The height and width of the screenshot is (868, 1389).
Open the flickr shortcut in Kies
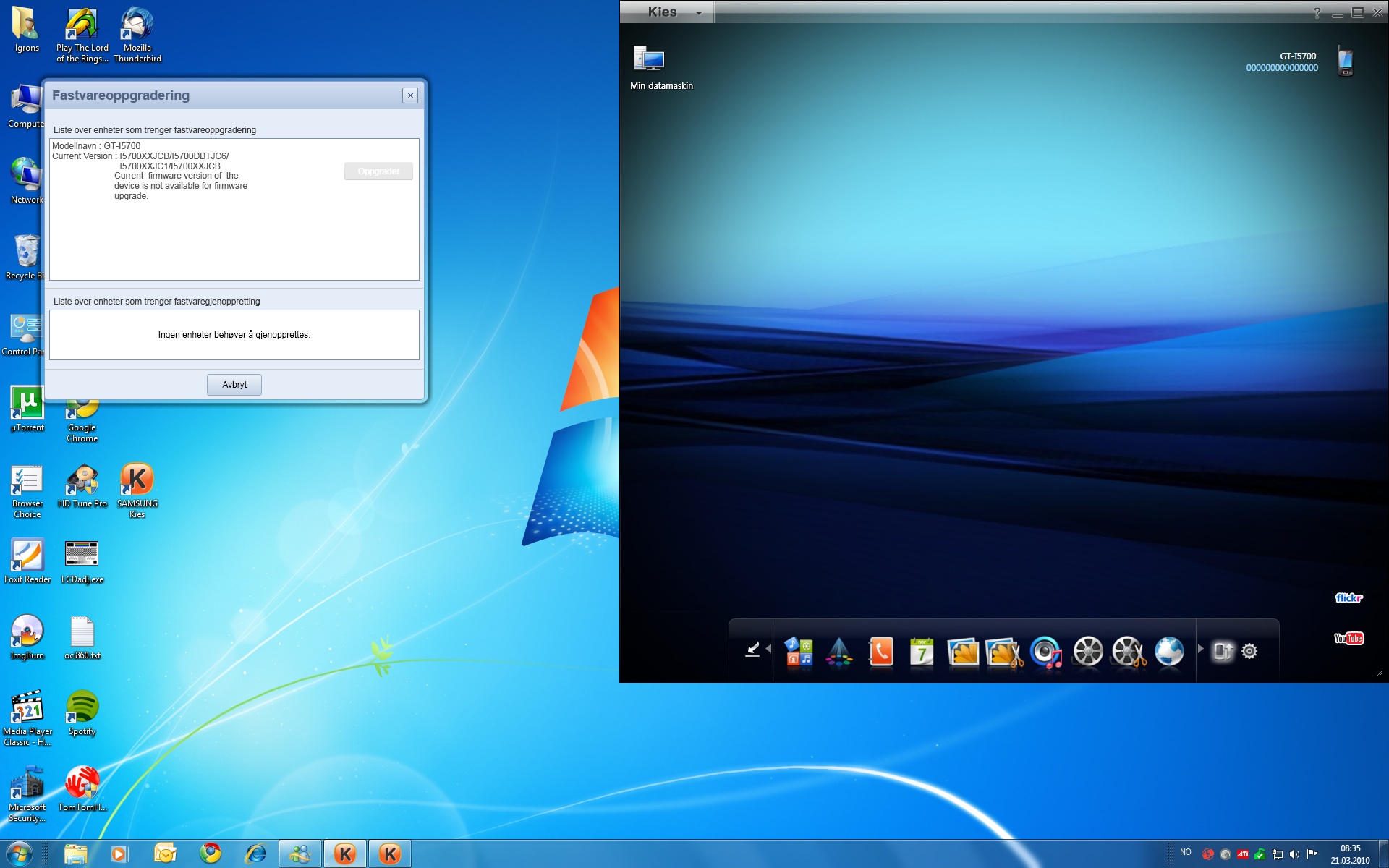pos(1348,597)
